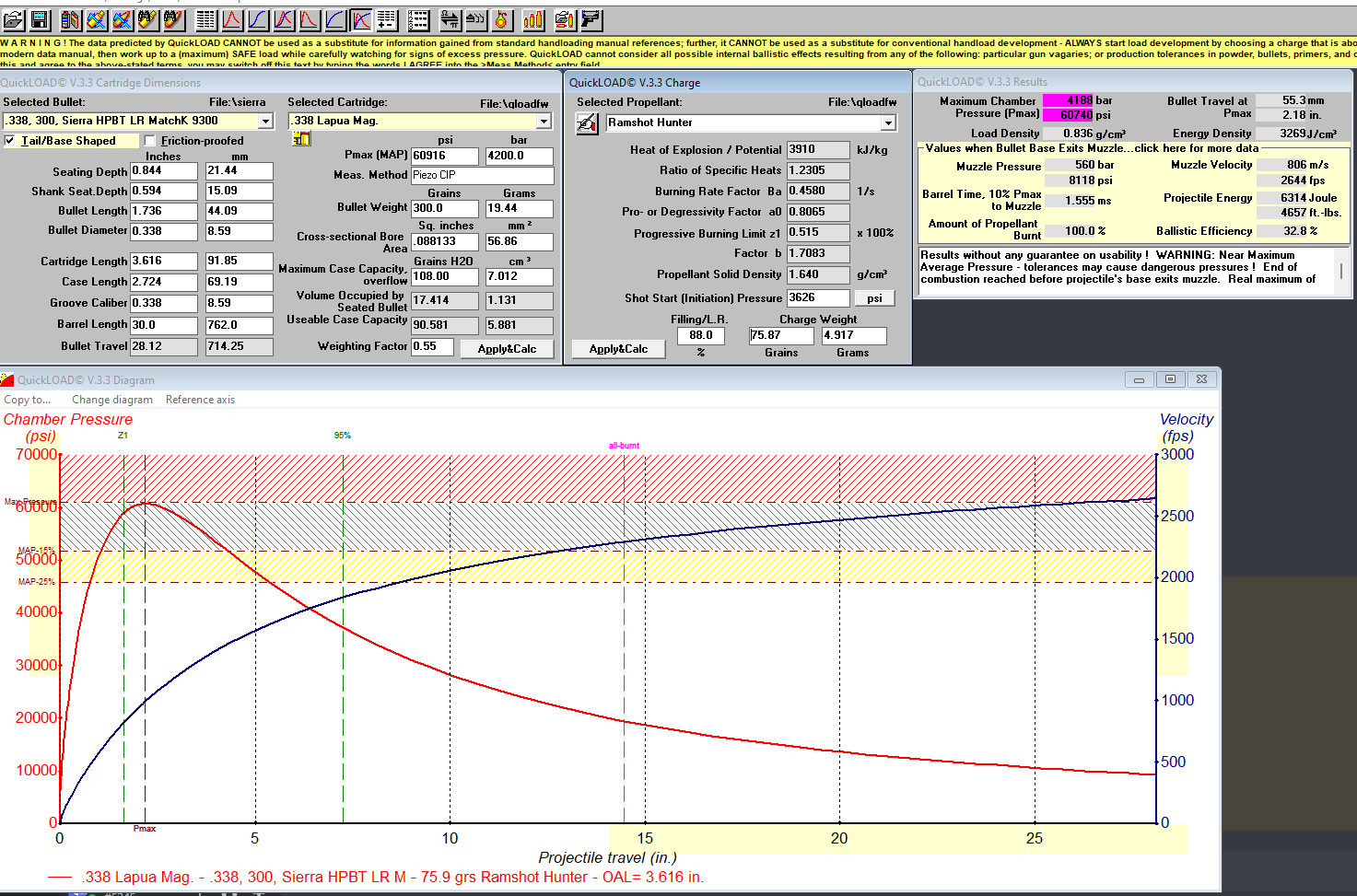Open the pistol barrel length icon

click(x=591, y=19)
